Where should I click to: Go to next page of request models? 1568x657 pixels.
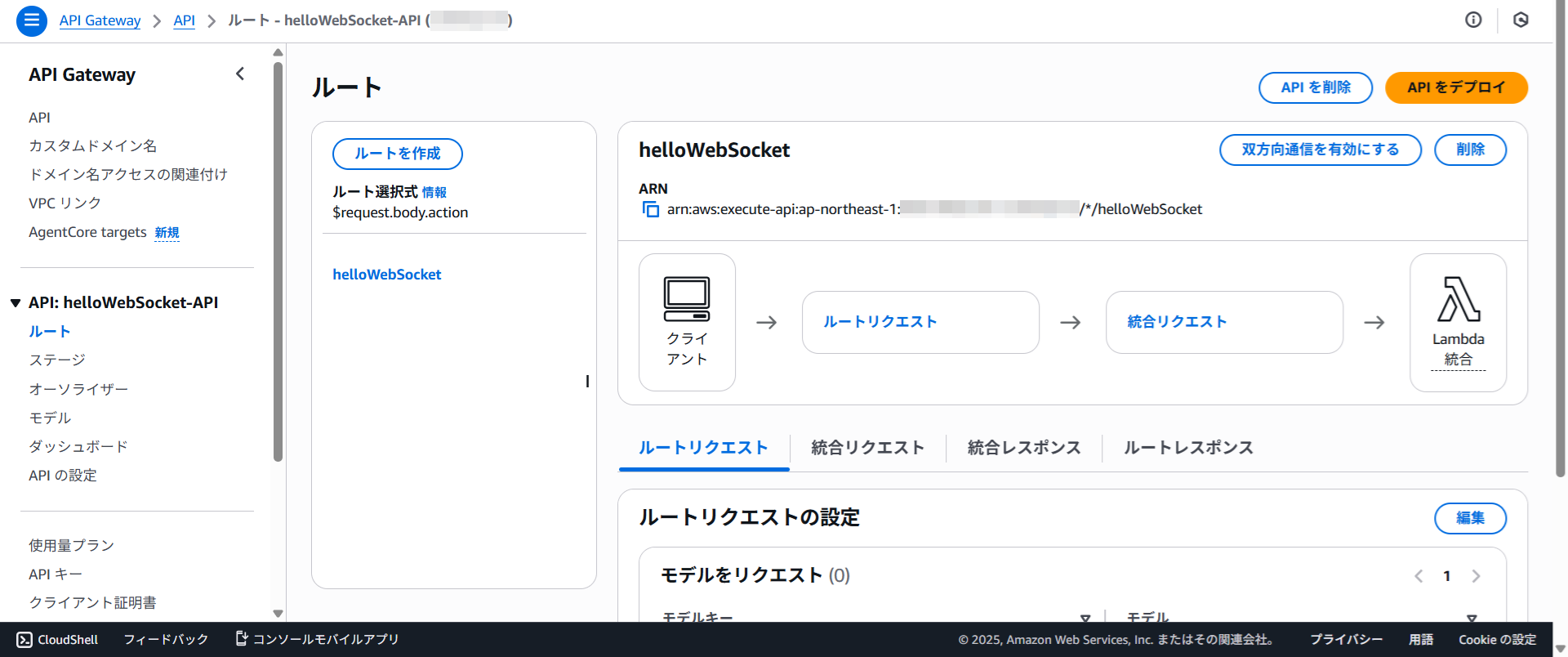(1476, 576)
